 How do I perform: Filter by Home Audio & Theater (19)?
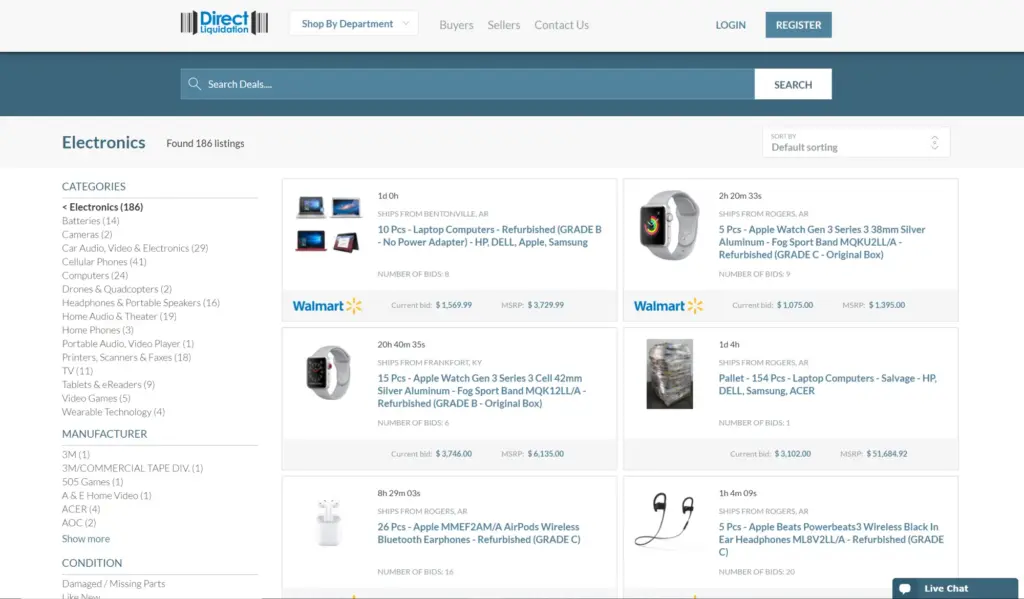119,316
